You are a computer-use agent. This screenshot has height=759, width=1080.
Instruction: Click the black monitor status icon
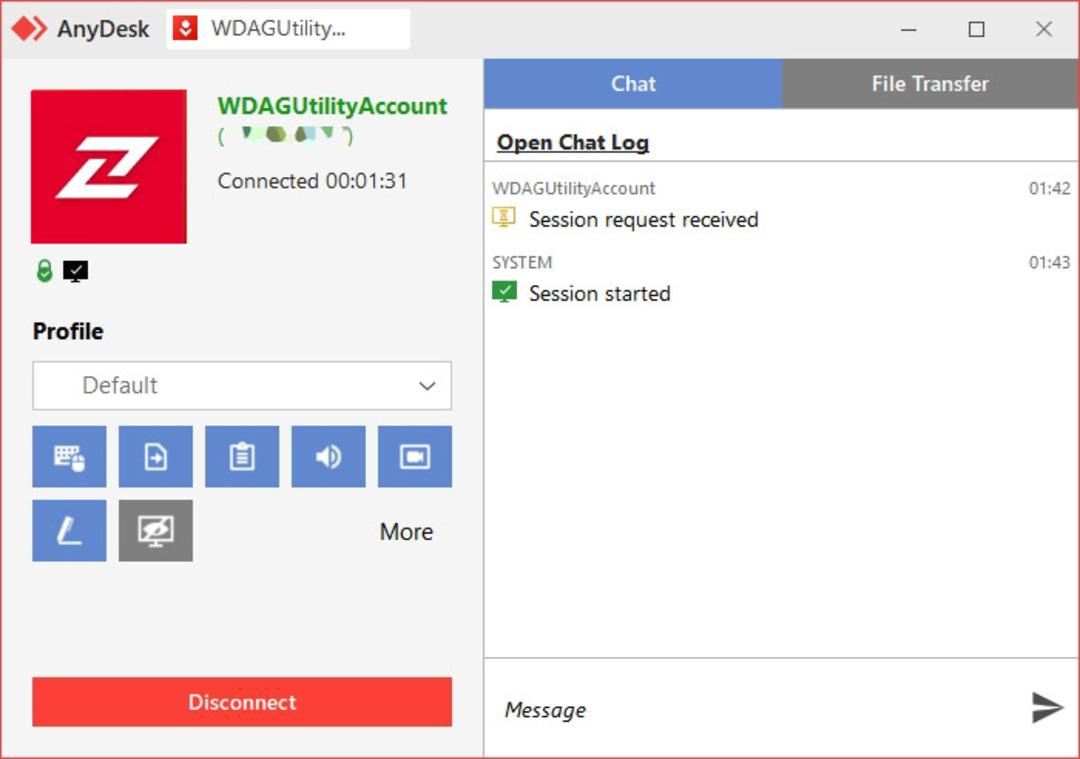pyautogui.click(x=76, y=271)
